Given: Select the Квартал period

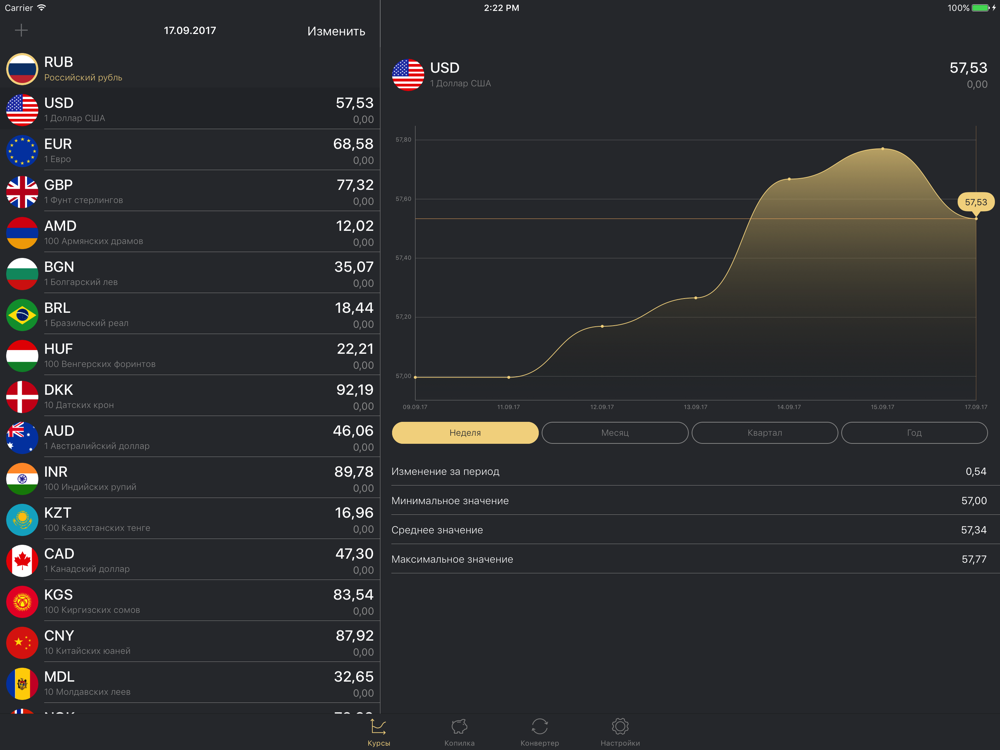Looking at the screenshot, I should click(765, 432).
